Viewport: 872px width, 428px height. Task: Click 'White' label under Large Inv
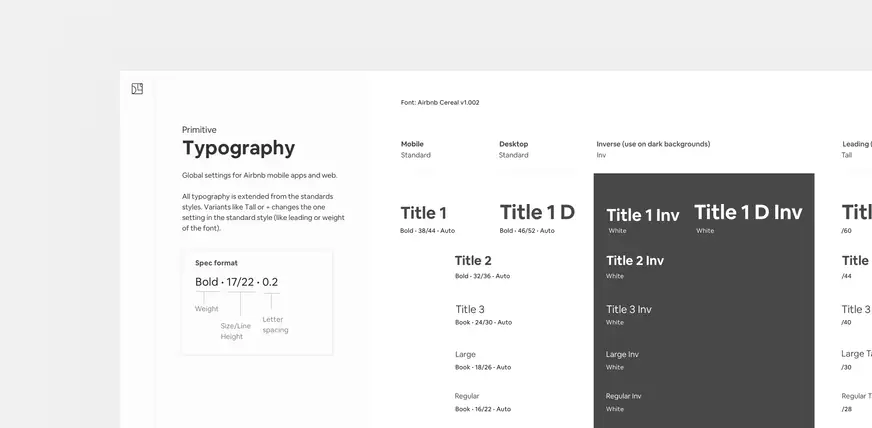point(615,367)
